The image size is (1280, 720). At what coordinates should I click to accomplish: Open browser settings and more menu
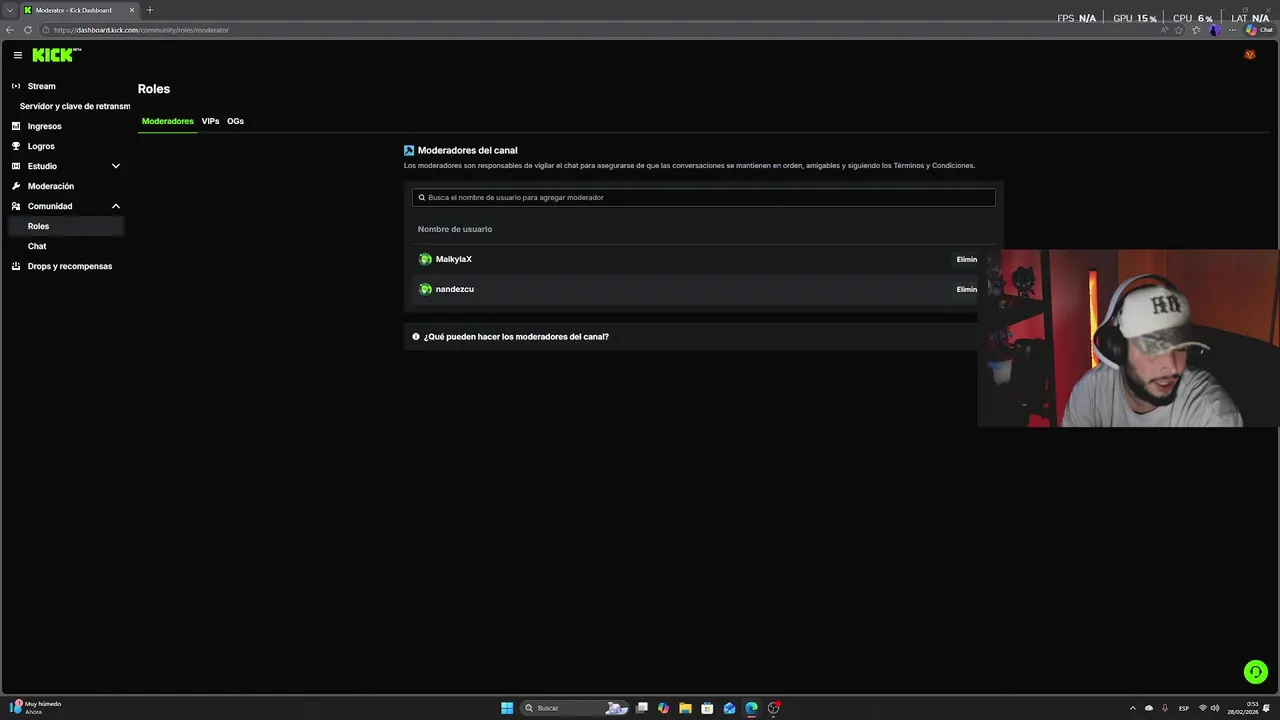[x=1232, y=30]
